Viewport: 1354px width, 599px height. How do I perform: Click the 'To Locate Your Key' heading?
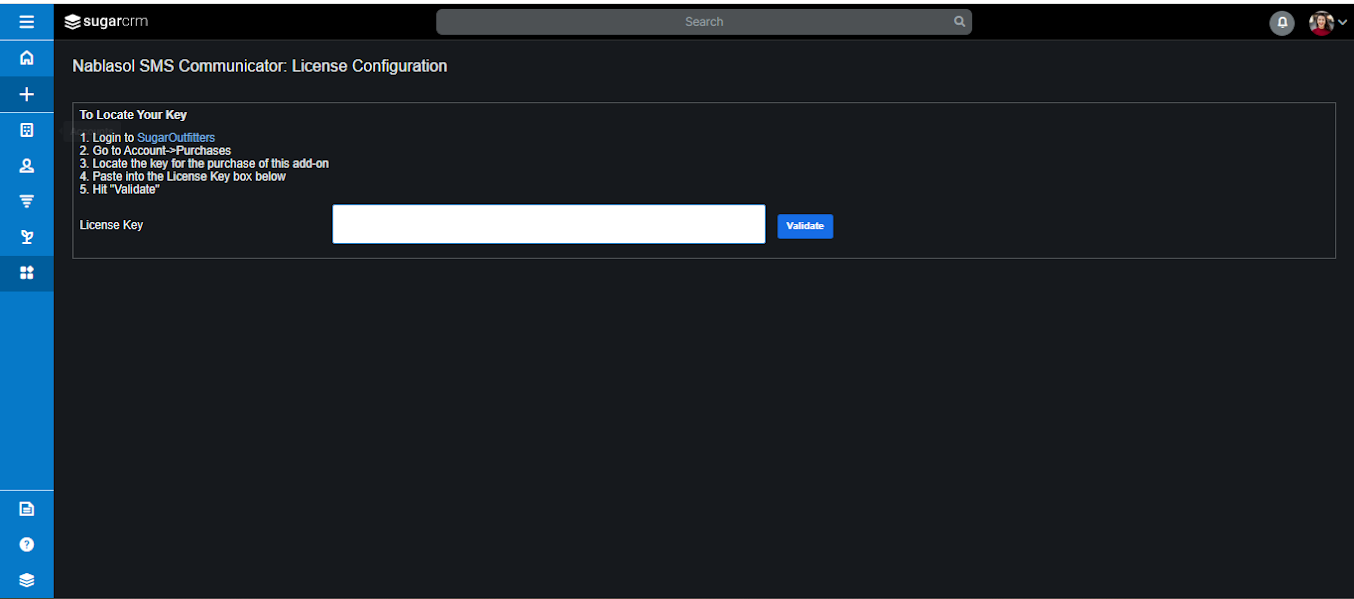click(x=133, y=115)
